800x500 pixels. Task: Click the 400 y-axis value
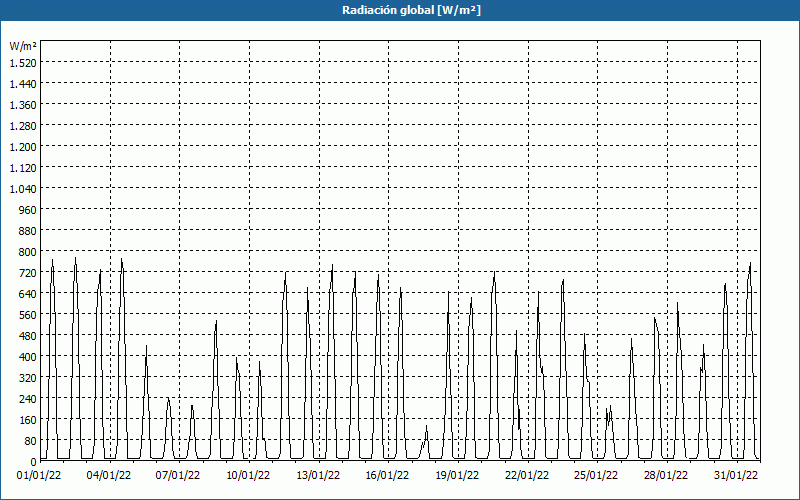(x=28, y=357)
